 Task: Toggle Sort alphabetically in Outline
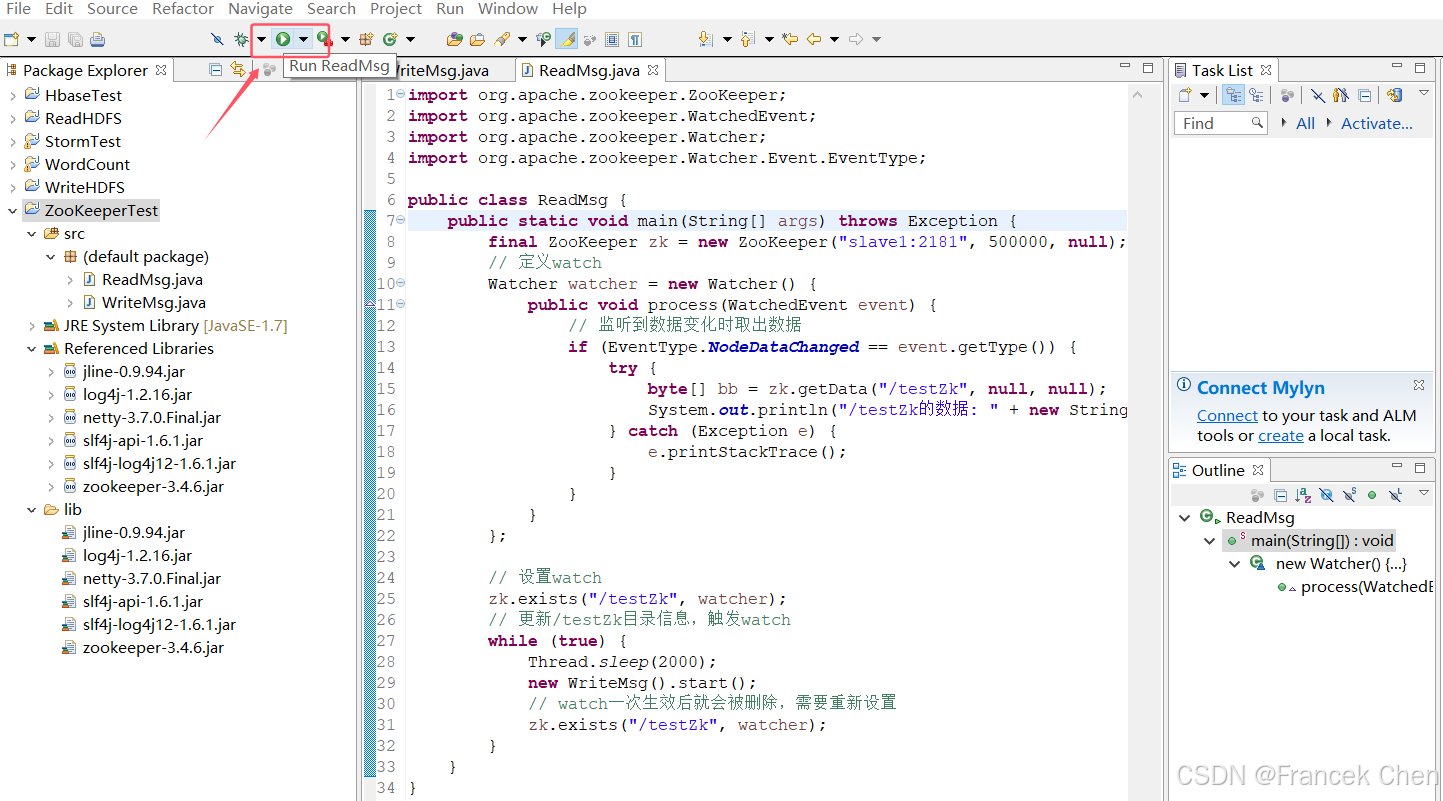[1303, 495]
